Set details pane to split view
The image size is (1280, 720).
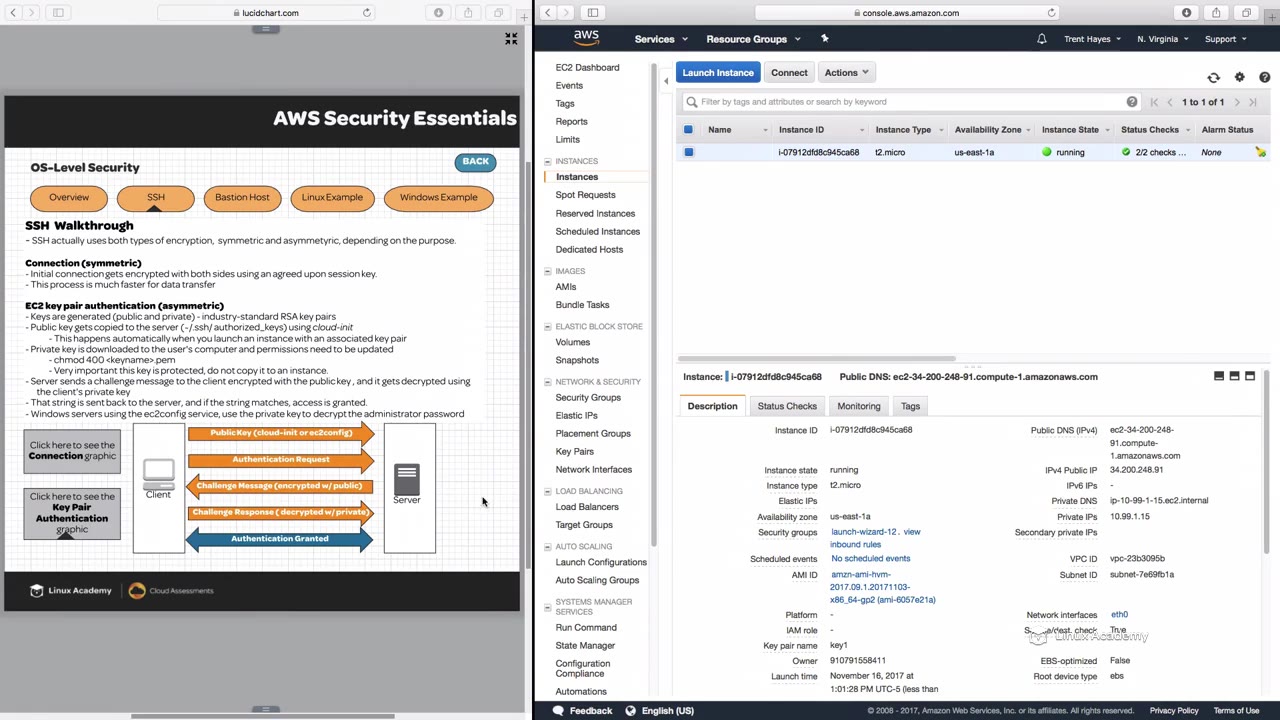[1234, 376]
